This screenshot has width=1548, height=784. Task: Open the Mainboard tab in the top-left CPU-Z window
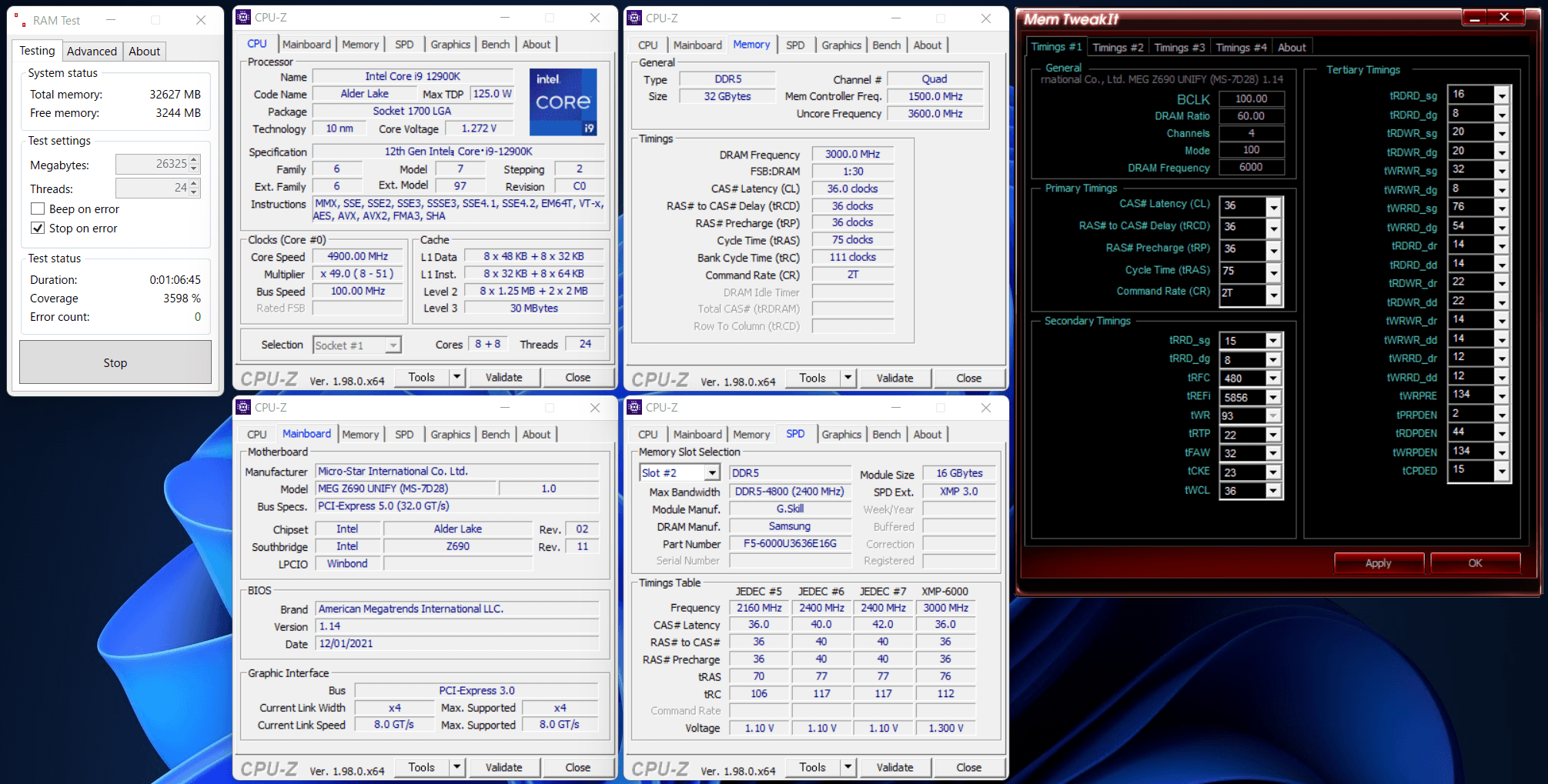tap(306, 45)
